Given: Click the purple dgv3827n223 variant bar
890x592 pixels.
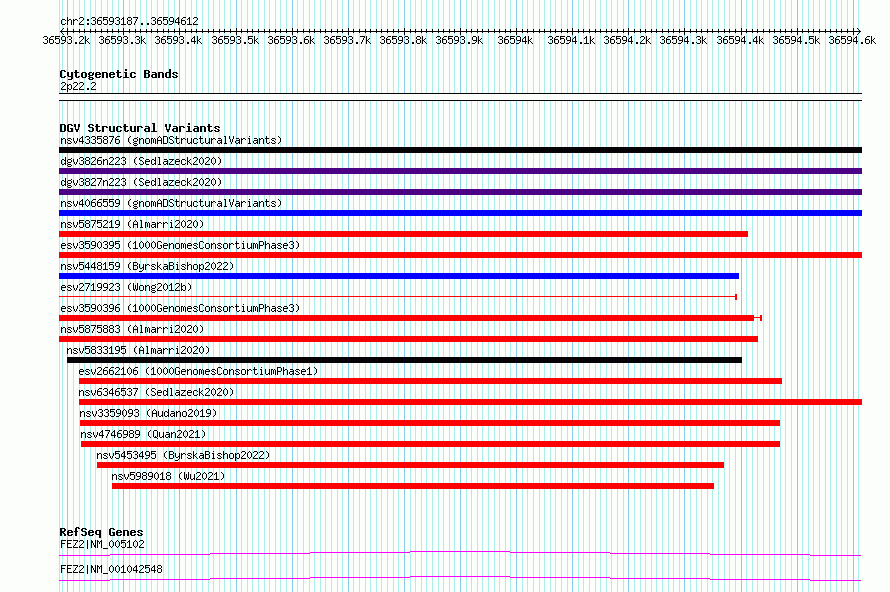Looking at the screenshot, I should pyautogui.click(x=460, y=192).
